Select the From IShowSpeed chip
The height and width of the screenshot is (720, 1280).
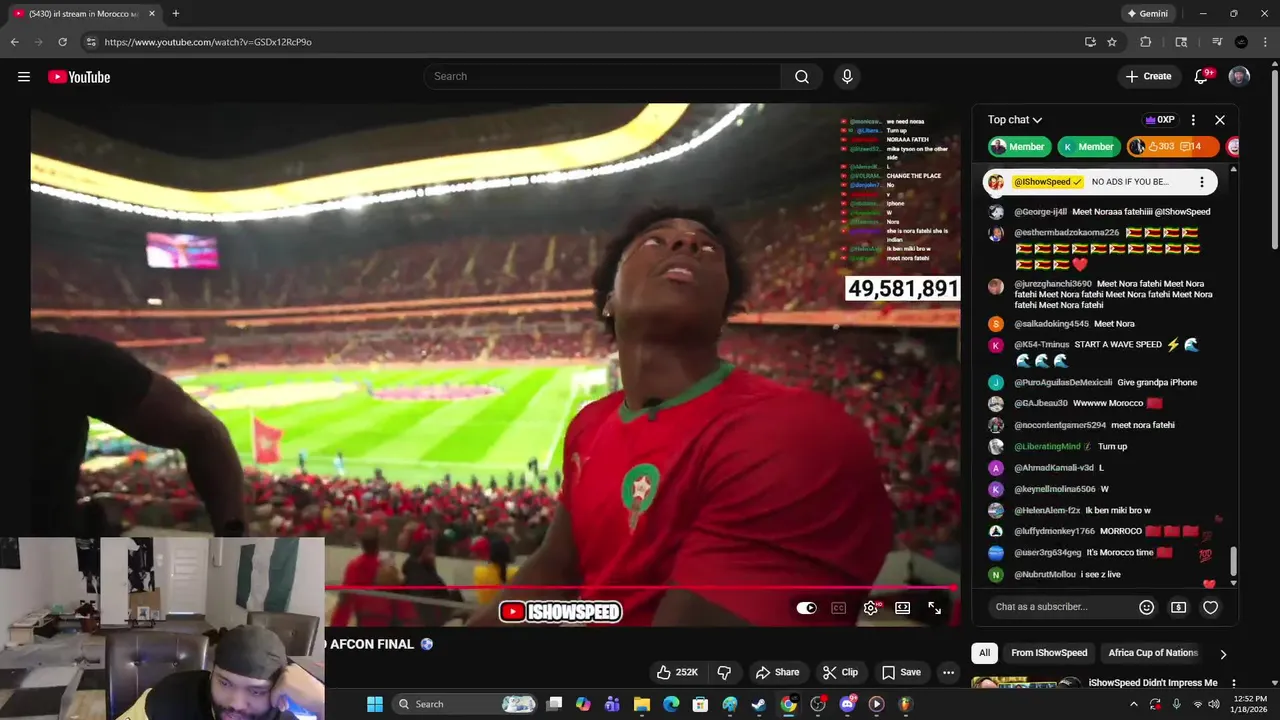tap(1049, 653)
